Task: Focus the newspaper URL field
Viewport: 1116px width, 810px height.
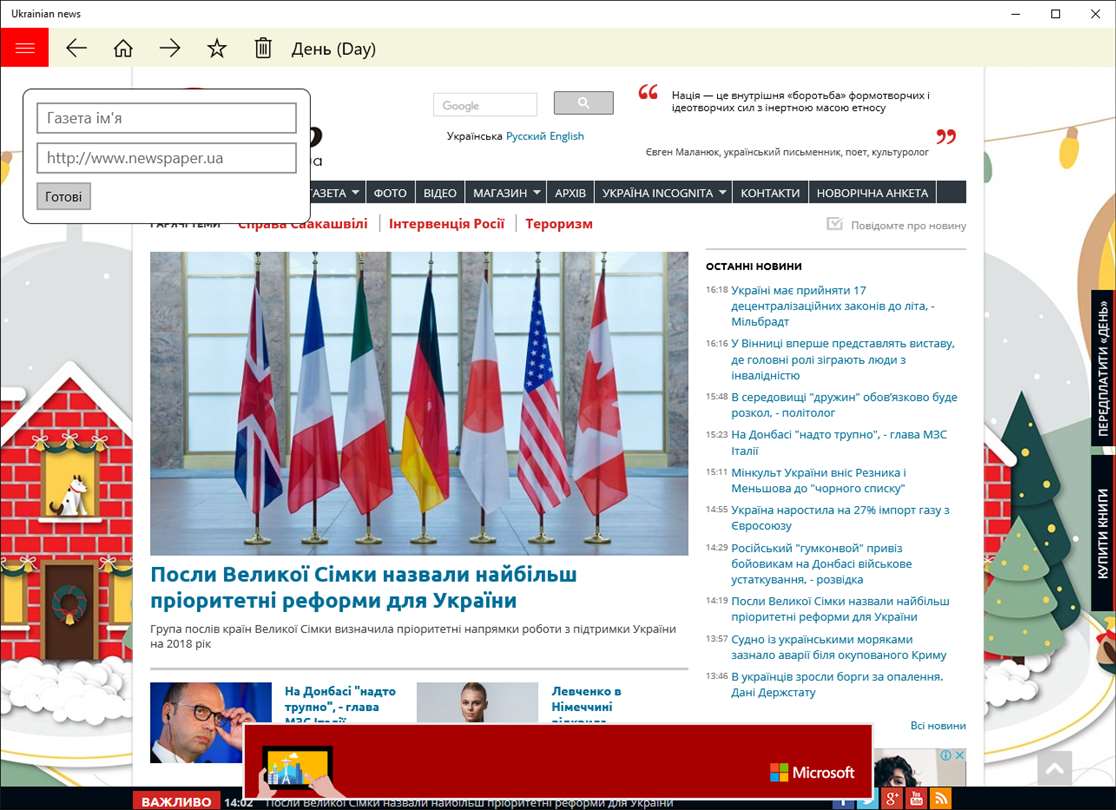Action: point(167,158)
